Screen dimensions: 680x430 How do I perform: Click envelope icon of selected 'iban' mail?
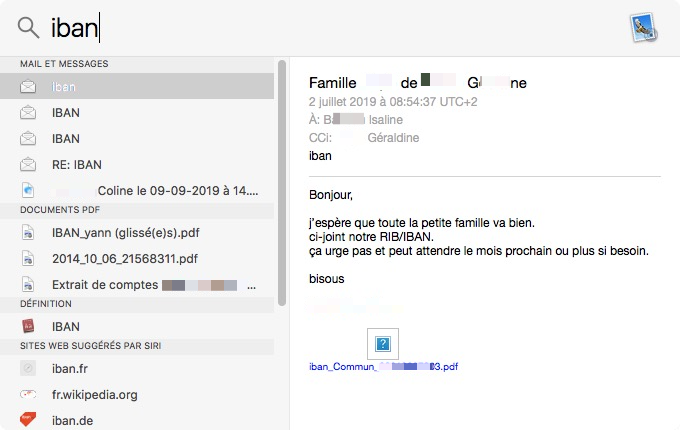click(x=28, y=87)
